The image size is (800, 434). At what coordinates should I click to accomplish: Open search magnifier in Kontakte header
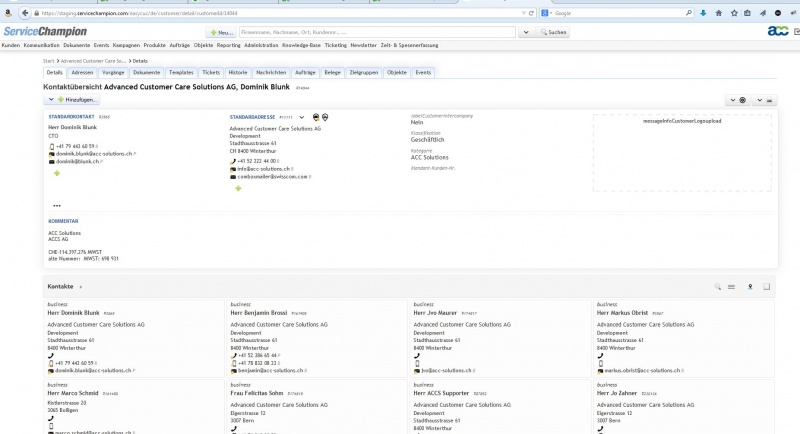(717, 287)
